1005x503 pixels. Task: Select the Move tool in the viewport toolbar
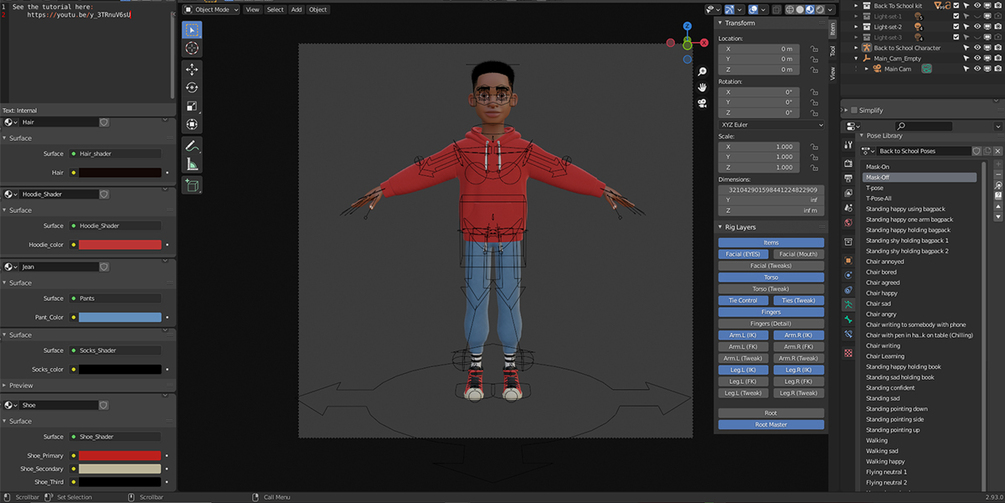click(192, 69)
